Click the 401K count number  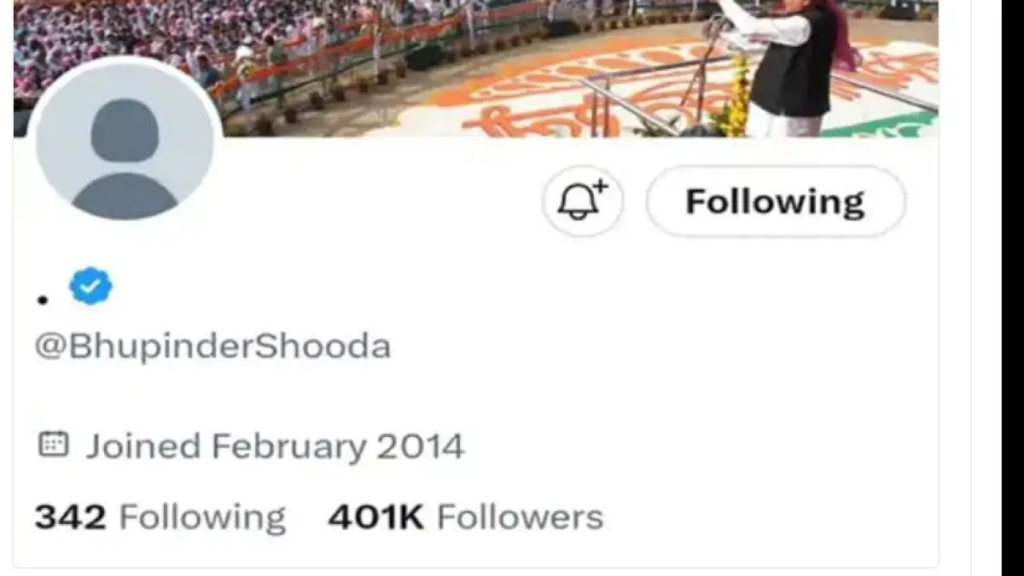pyautogui.click(x=376, y=518)
